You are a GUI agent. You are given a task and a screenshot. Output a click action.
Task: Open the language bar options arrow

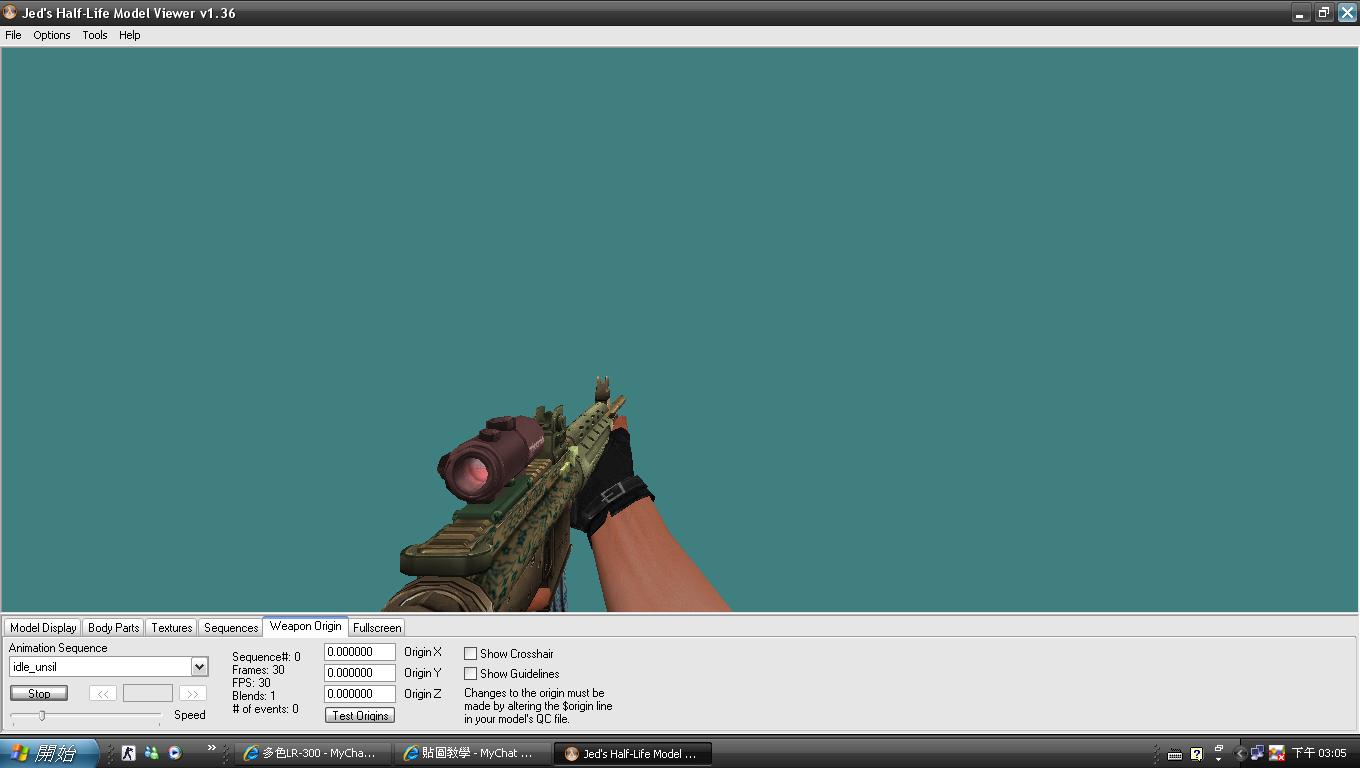[1219, 759]
